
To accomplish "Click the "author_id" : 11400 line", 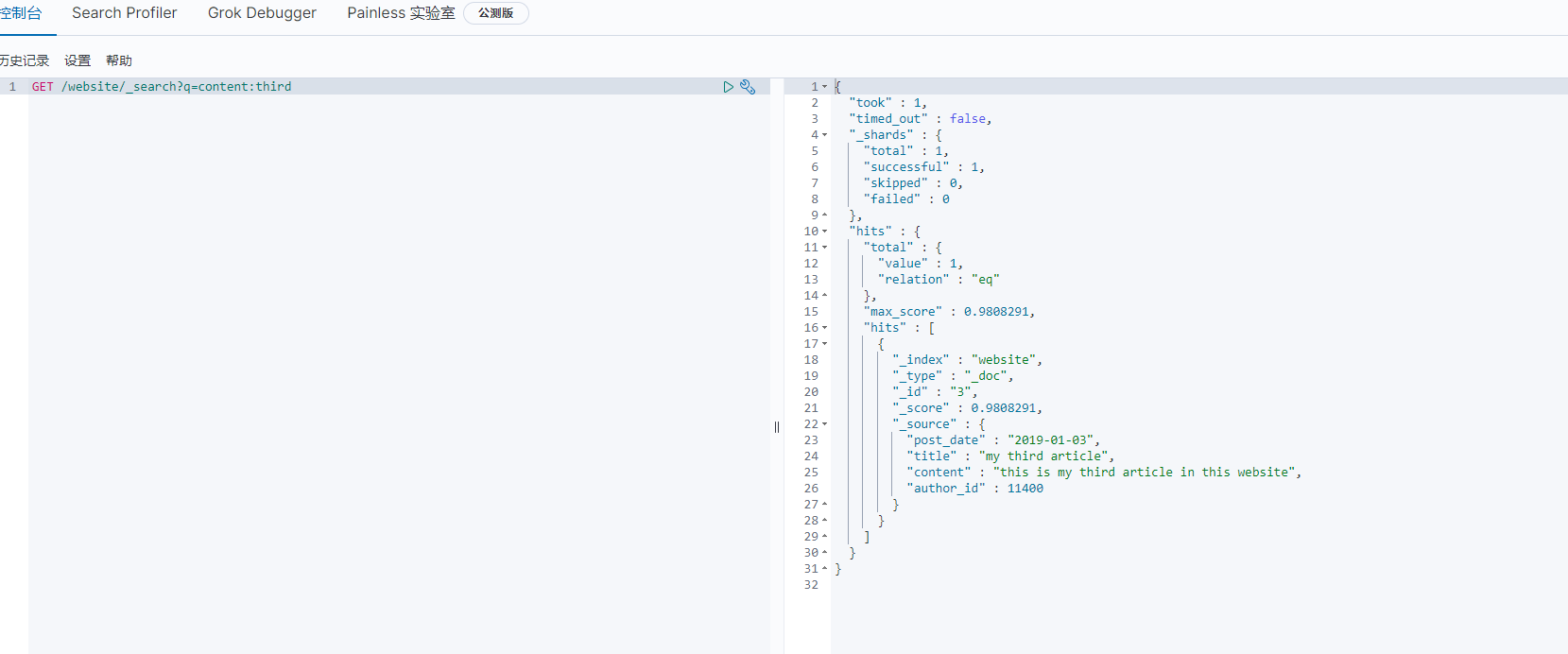I will (975, 489).
